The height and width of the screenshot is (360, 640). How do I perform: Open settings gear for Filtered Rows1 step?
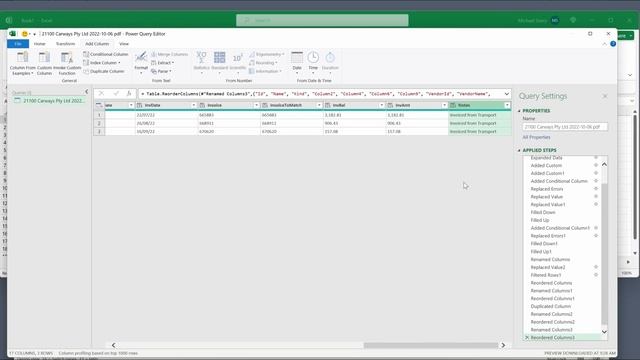(x=596, y=275)
